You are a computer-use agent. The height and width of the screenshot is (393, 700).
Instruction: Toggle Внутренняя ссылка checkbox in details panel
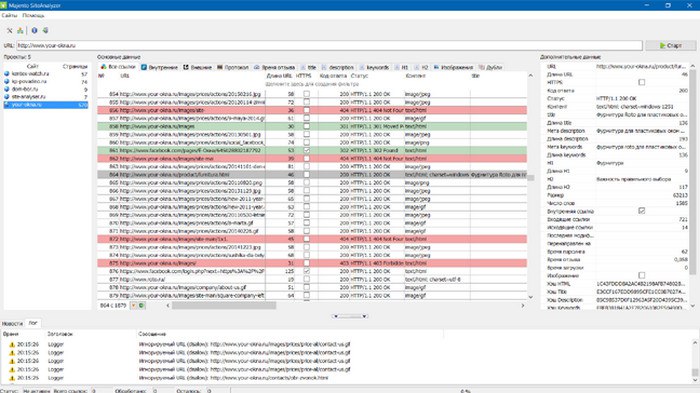click(642, 211)
